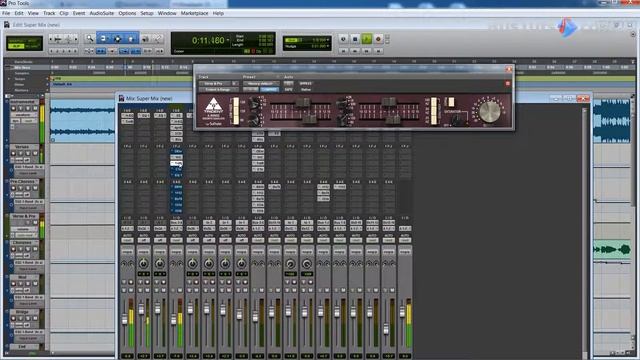Screen dimensions: 640x360
Task: Click the Mix window title icon
Action: coord(121,98)
